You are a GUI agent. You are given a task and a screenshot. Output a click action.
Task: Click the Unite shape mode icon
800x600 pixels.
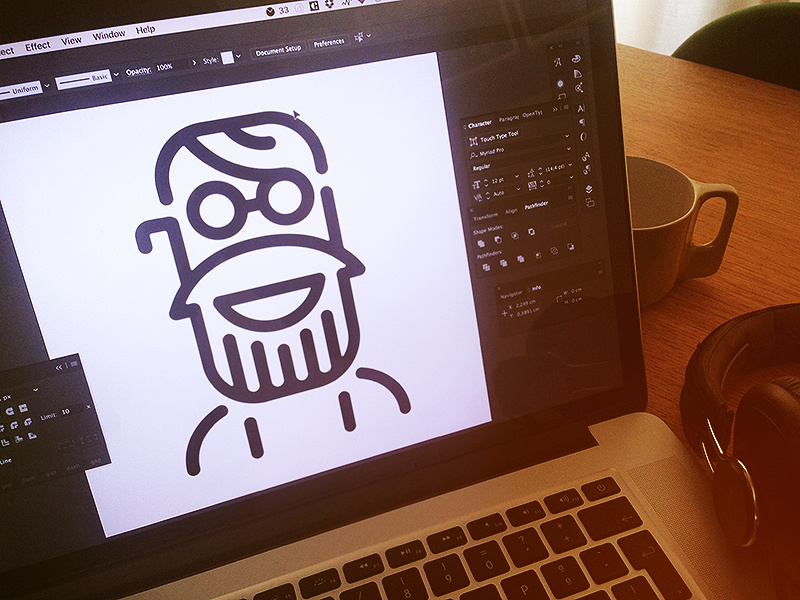pos(481,243)
